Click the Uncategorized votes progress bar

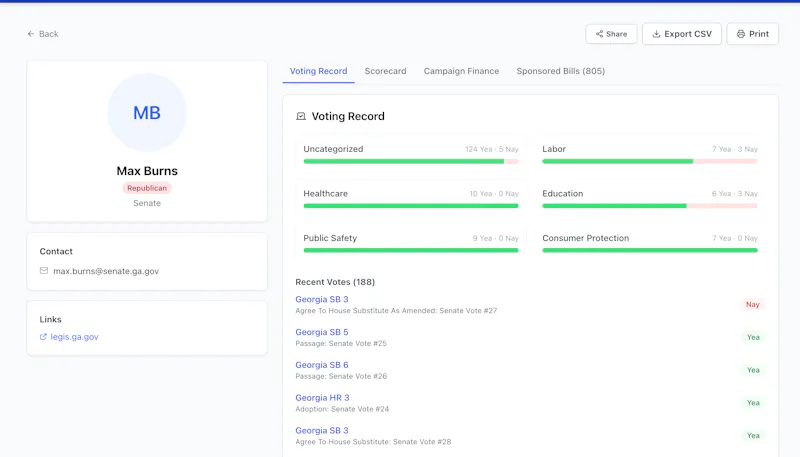click(x=411, y=161)
